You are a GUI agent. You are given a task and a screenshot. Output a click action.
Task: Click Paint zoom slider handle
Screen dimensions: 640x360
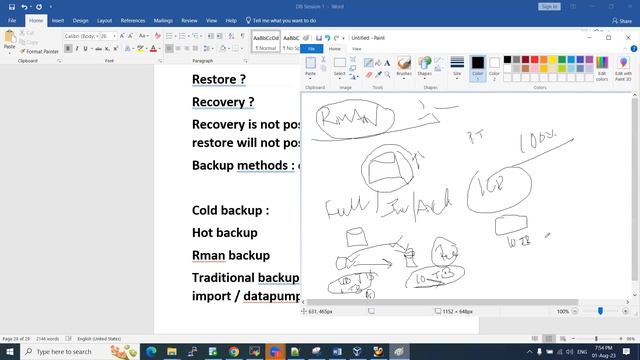pyautogui.click(x=600, y=311)
